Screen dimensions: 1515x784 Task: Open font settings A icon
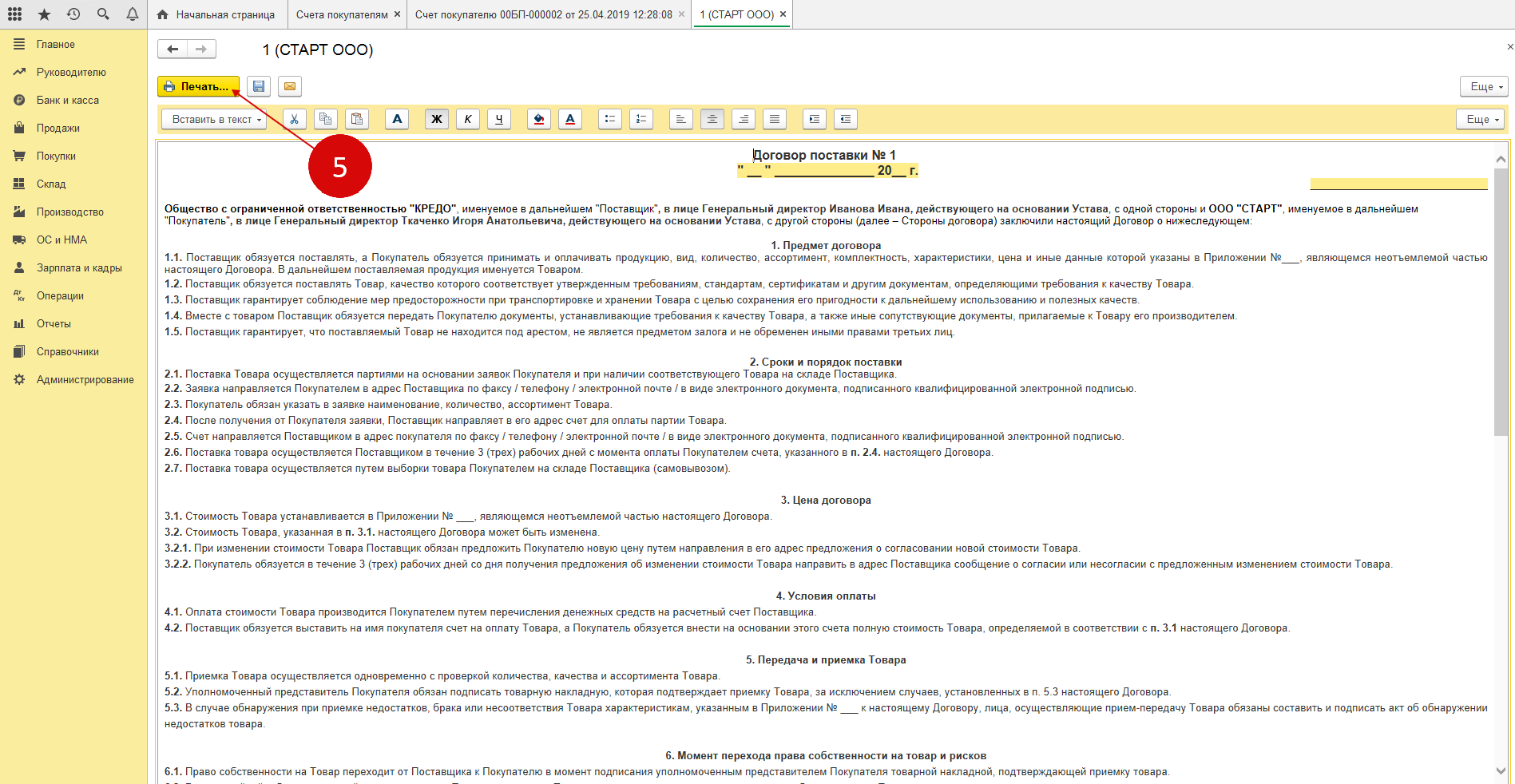click(397, 119)
